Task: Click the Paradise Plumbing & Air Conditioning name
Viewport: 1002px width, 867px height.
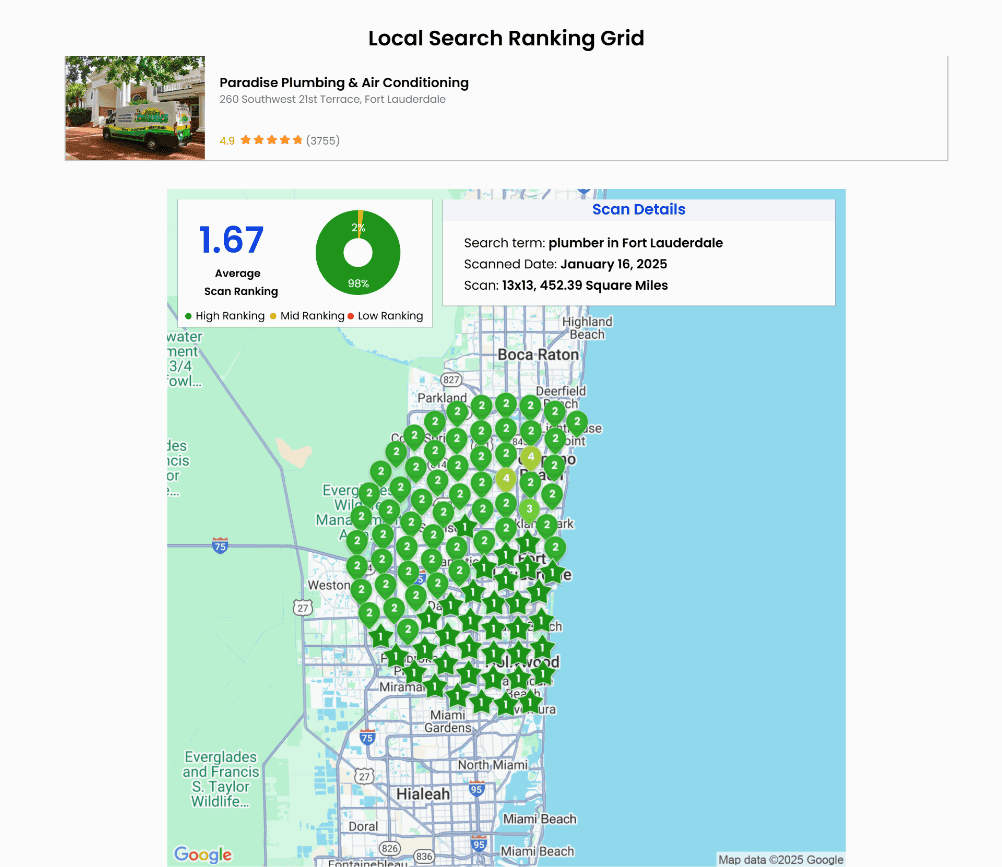Action: click(344, 82)
